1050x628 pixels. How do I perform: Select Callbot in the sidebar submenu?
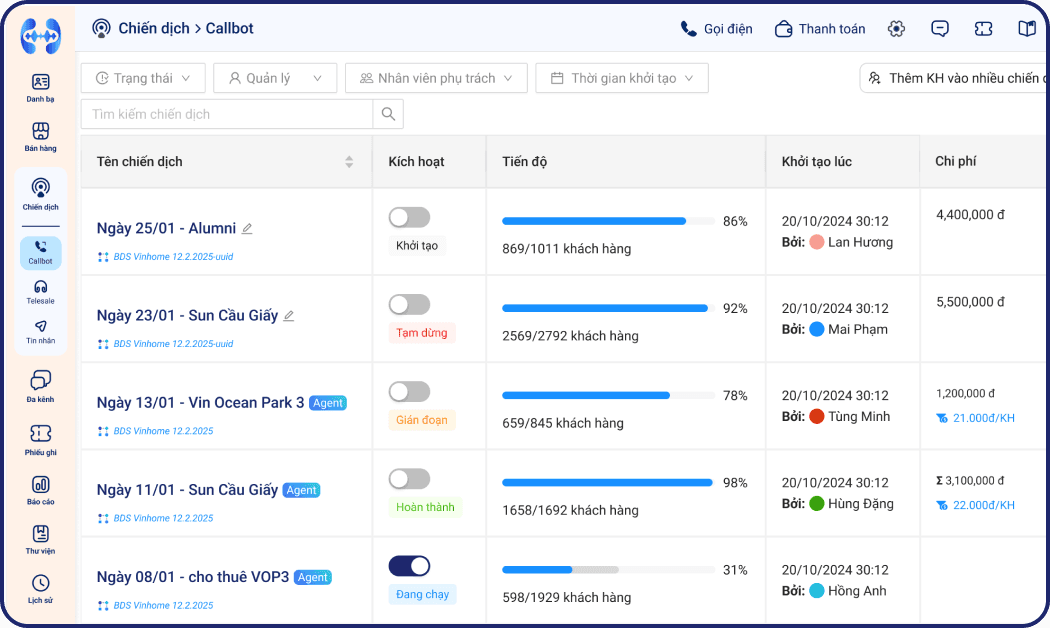pos(40,252)
